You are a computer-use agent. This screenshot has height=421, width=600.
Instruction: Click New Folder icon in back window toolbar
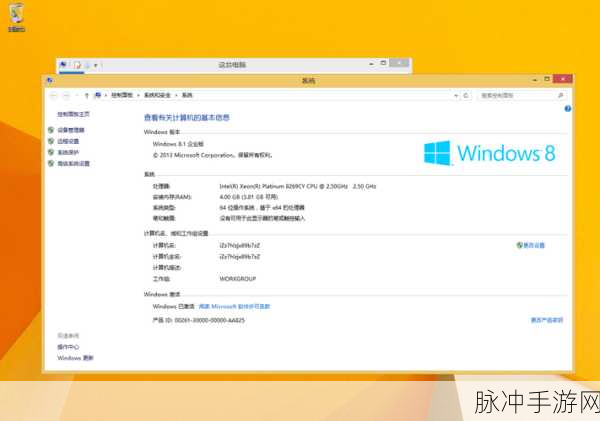[x=87, y=65]
